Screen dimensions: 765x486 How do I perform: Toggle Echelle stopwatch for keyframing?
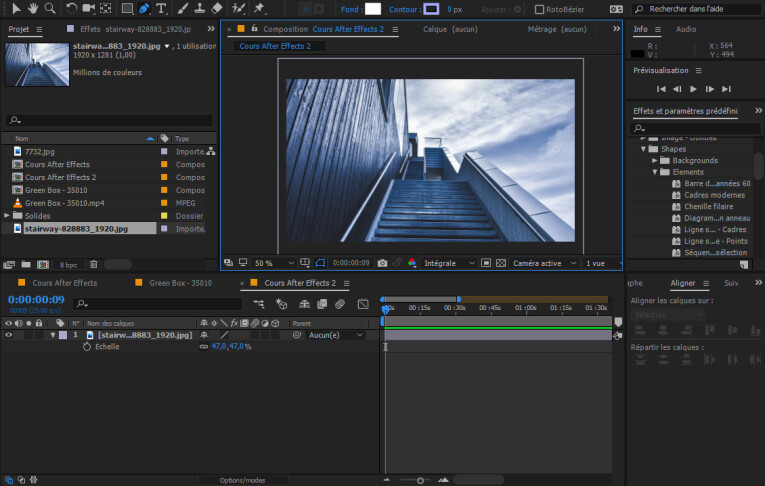[x=87, y=347]
